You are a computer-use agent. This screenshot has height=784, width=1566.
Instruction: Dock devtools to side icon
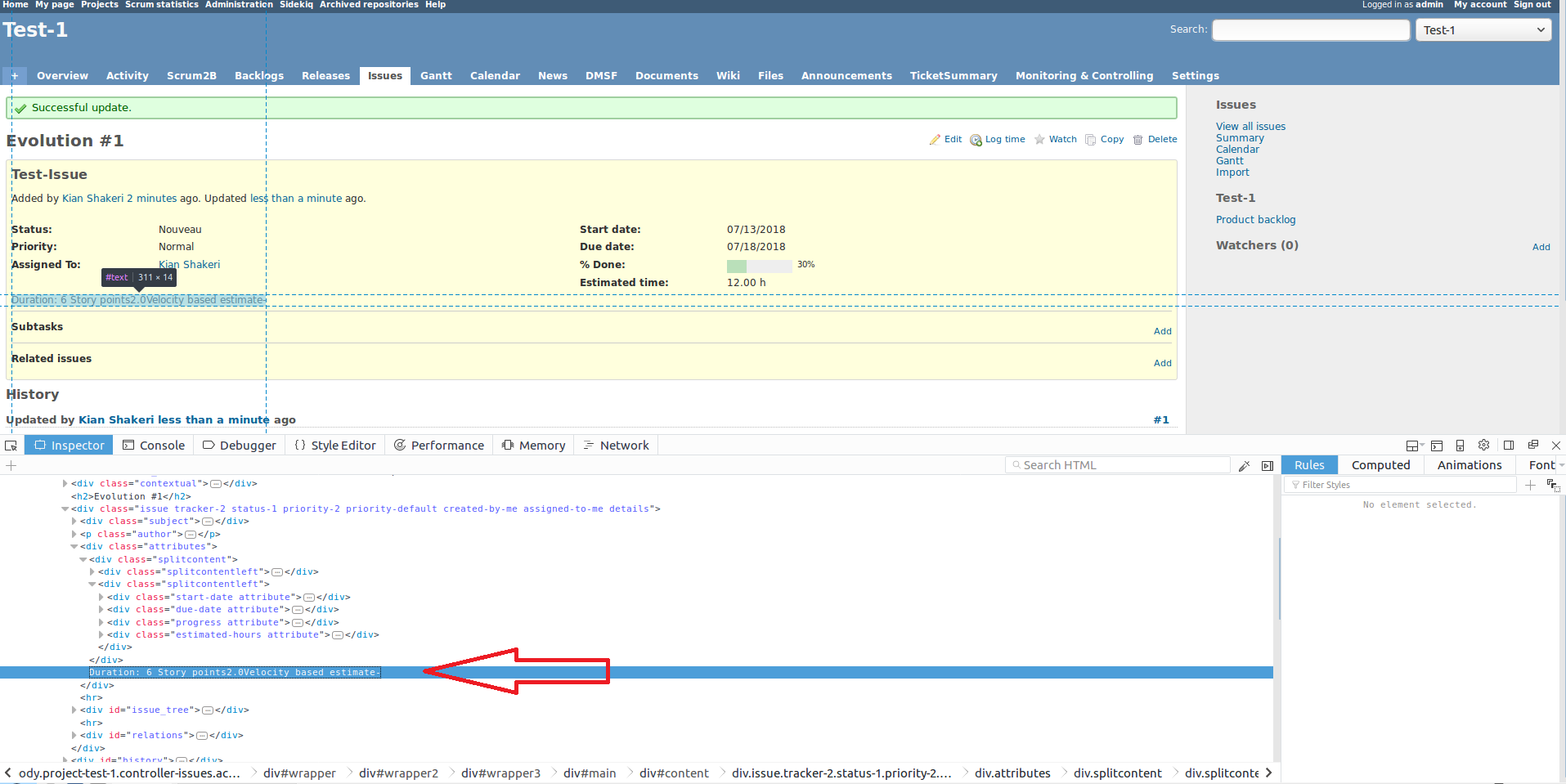coord(1509,446)
